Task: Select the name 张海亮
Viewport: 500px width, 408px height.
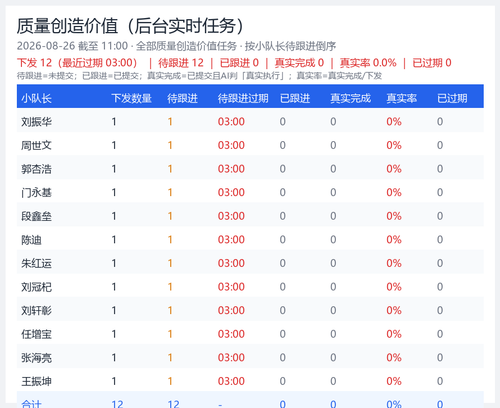Action: tap(36, 358)
